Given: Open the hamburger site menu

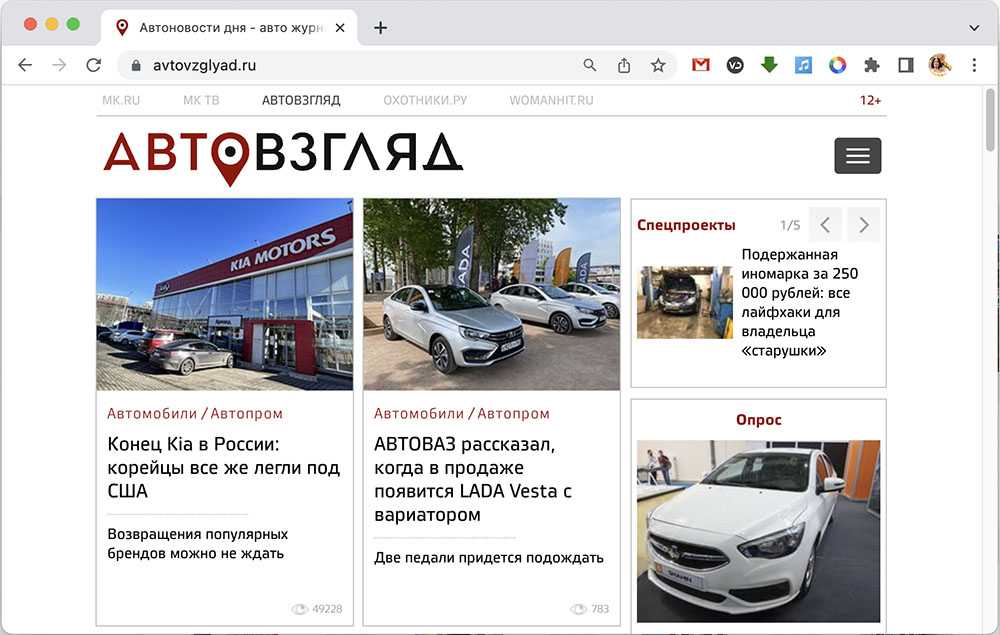Looking at the screenshot, I should (x=857, y=156).
